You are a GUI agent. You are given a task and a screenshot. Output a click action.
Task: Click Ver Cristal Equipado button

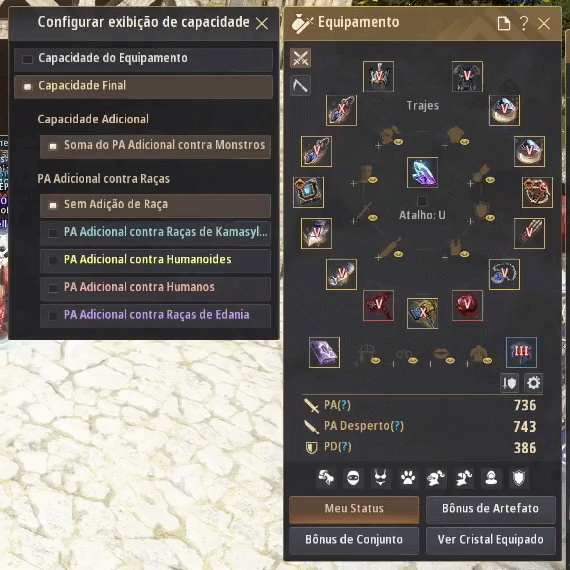point(490,540)
